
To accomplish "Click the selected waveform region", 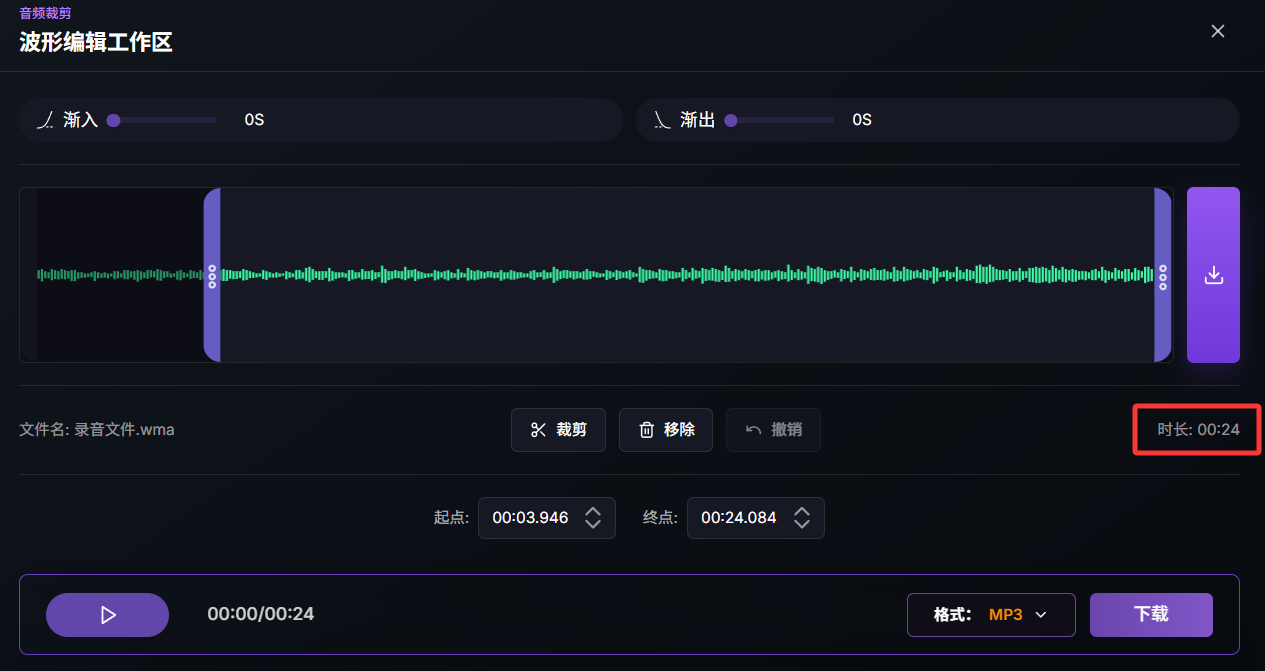I will click(687, 275).
